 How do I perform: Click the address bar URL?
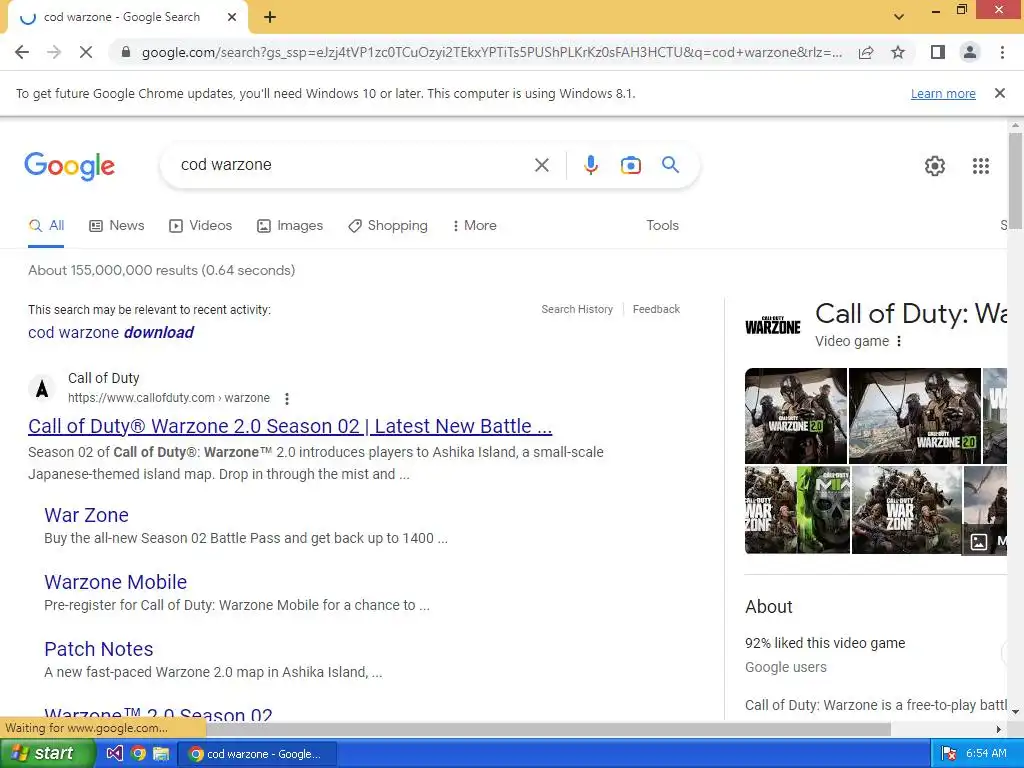(492, 52)
